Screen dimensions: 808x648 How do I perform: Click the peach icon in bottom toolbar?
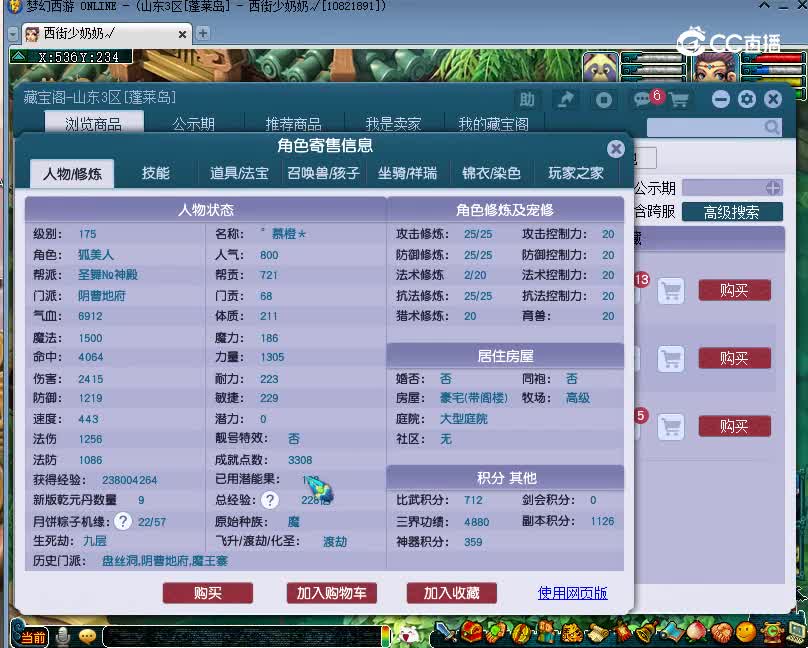coord(696,632)
